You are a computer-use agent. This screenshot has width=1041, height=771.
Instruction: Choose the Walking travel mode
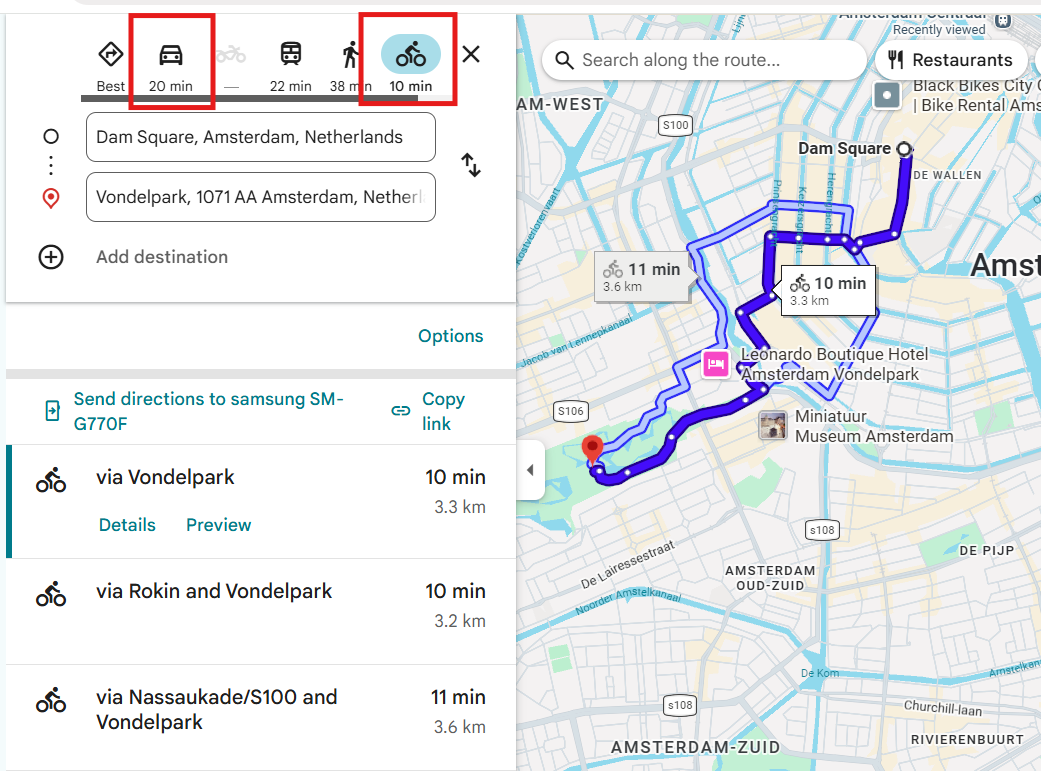click(351, 54)
